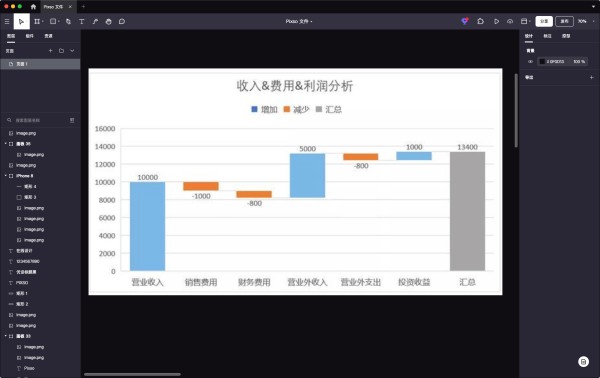Switch to the 标注 annotation tab
Screen dimensions: 600x378
click(x=548, y=36)
